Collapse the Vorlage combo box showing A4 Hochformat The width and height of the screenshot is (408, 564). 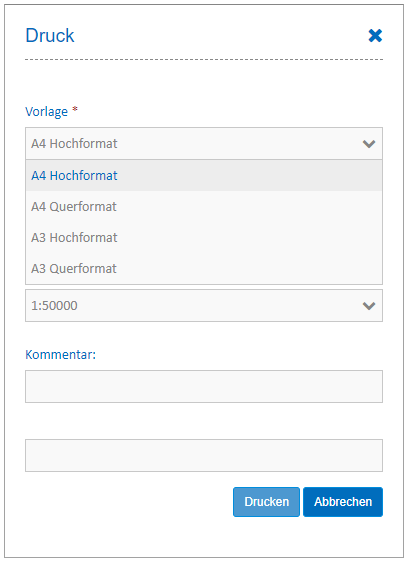tap(204, 144)
